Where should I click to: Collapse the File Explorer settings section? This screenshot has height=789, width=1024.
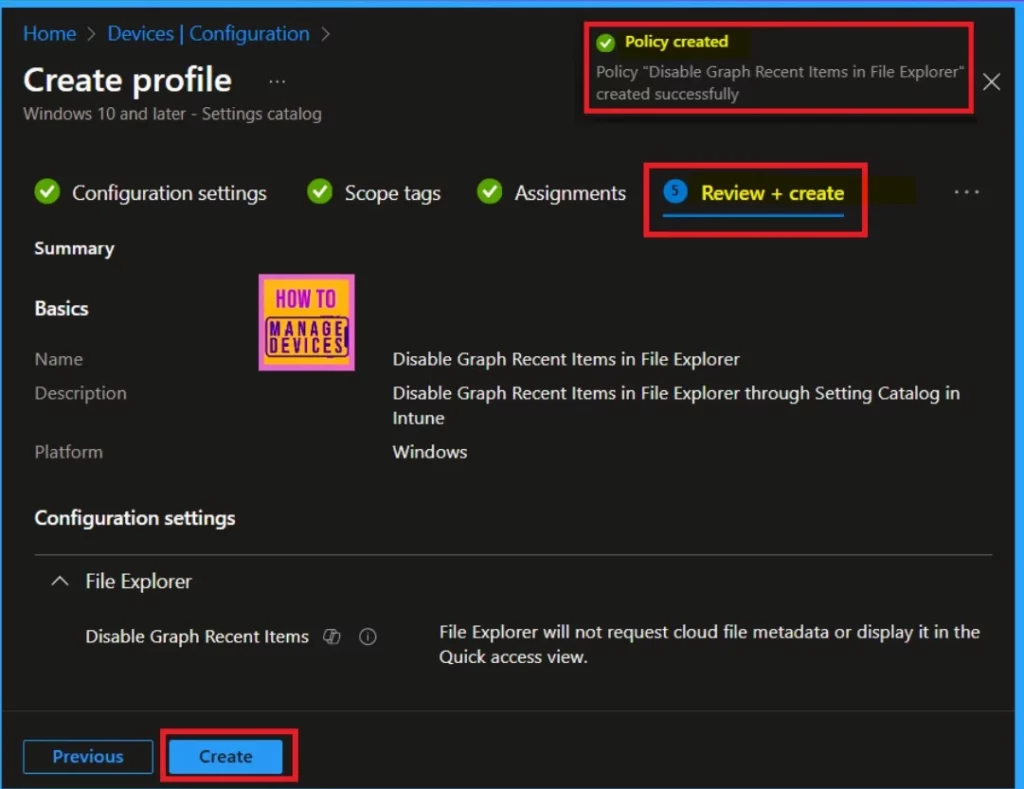tap(61, 581)
